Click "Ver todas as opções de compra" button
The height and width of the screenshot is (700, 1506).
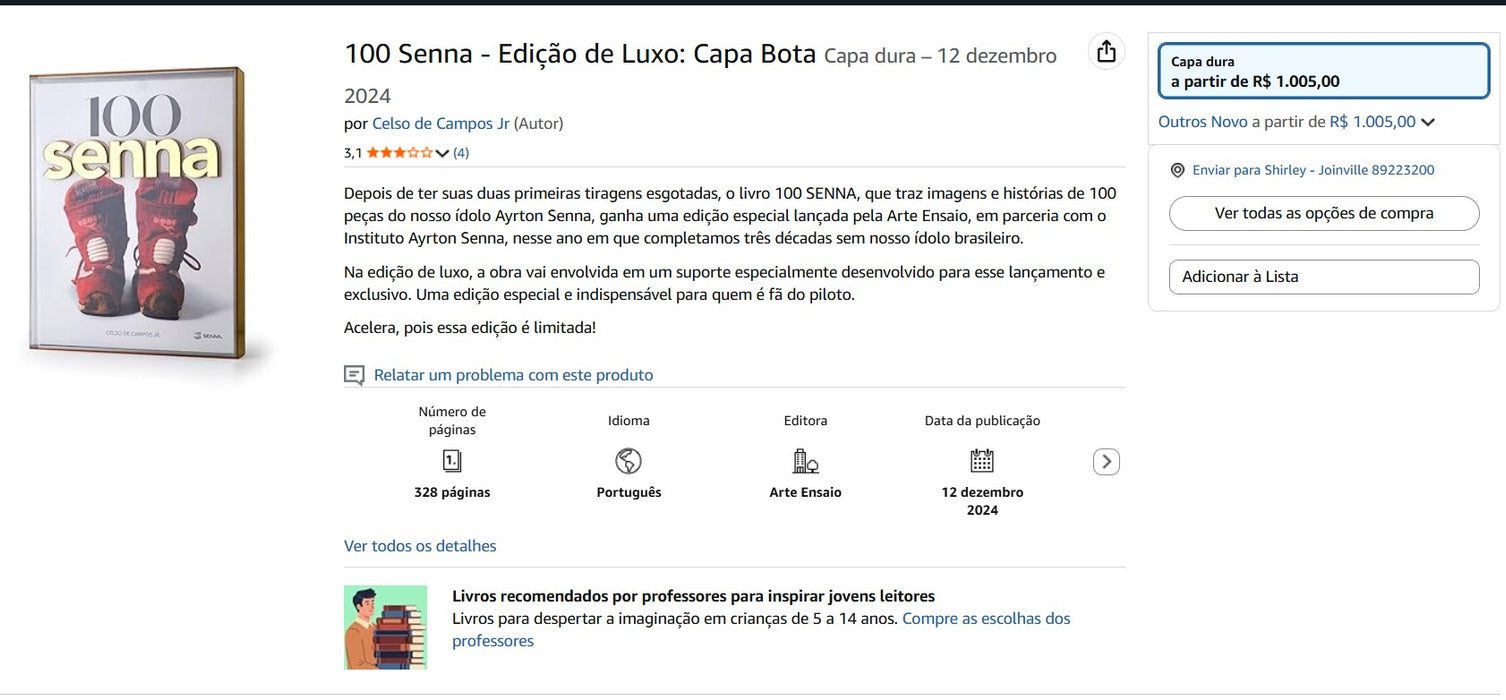pyautogui.click(x=1323, y=213)
